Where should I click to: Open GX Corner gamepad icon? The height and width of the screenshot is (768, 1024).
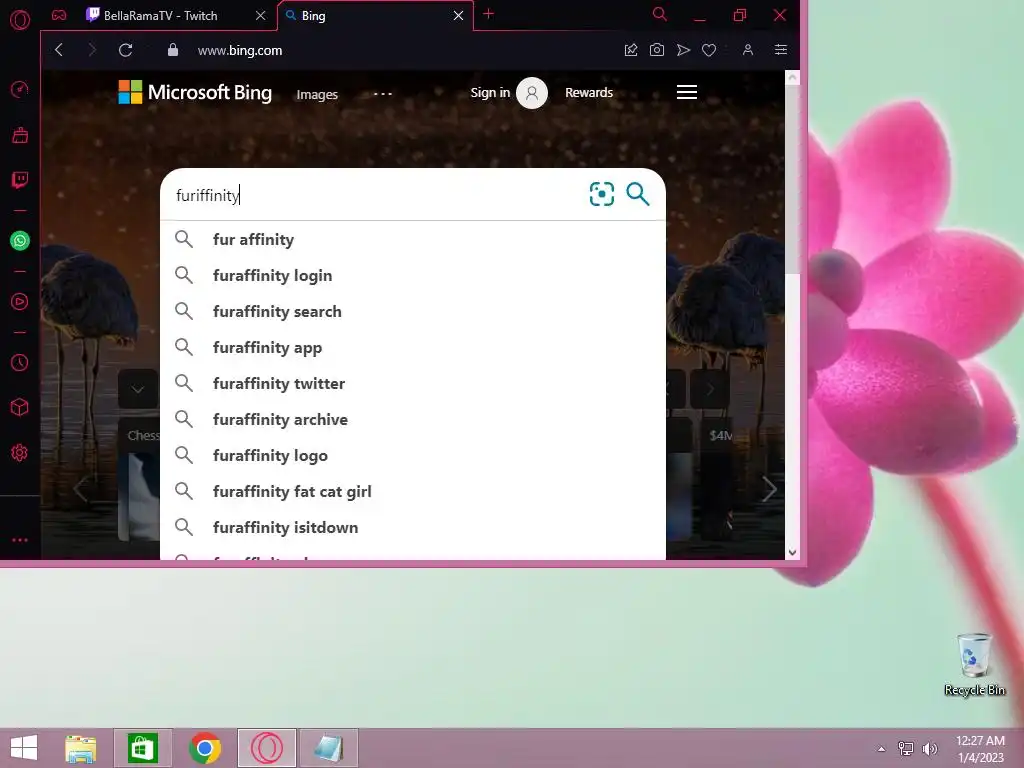59,15
